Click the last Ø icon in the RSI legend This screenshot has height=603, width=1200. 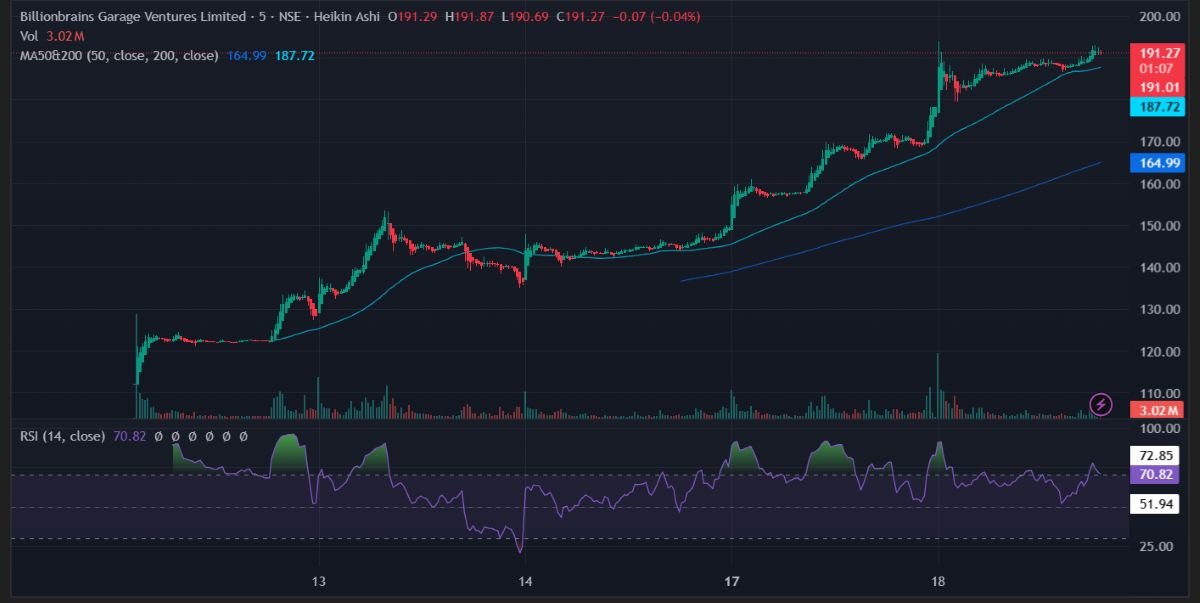[243, 436]
